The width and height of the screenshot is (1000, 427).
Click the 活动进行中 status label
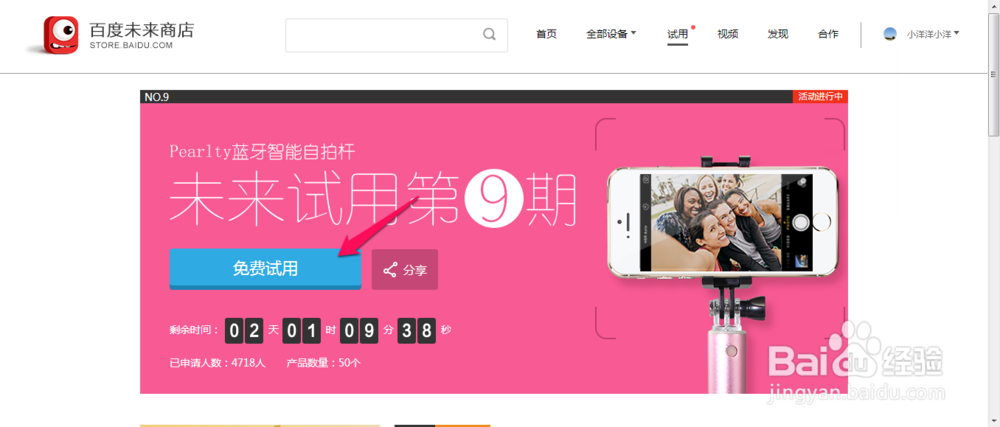(820, 96)
